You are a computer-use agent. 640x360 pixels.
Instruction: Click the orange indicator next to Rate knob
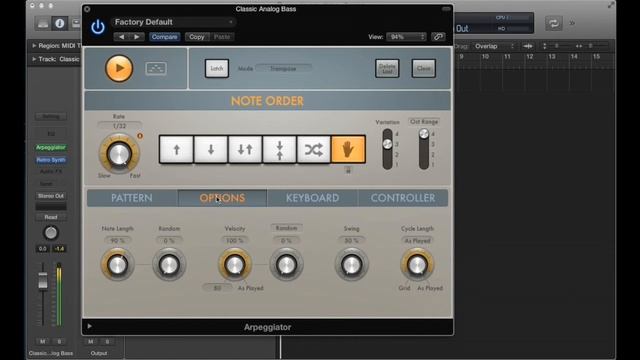[x=140, y=136]
